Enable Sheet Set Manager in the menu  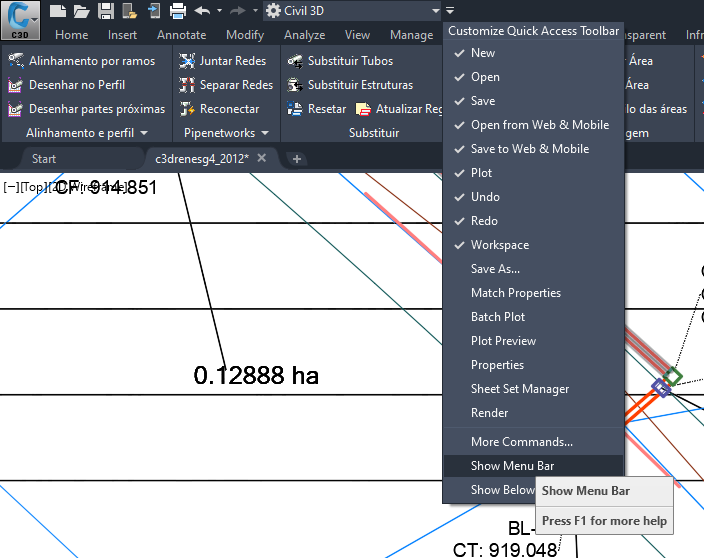pos(533,389)
